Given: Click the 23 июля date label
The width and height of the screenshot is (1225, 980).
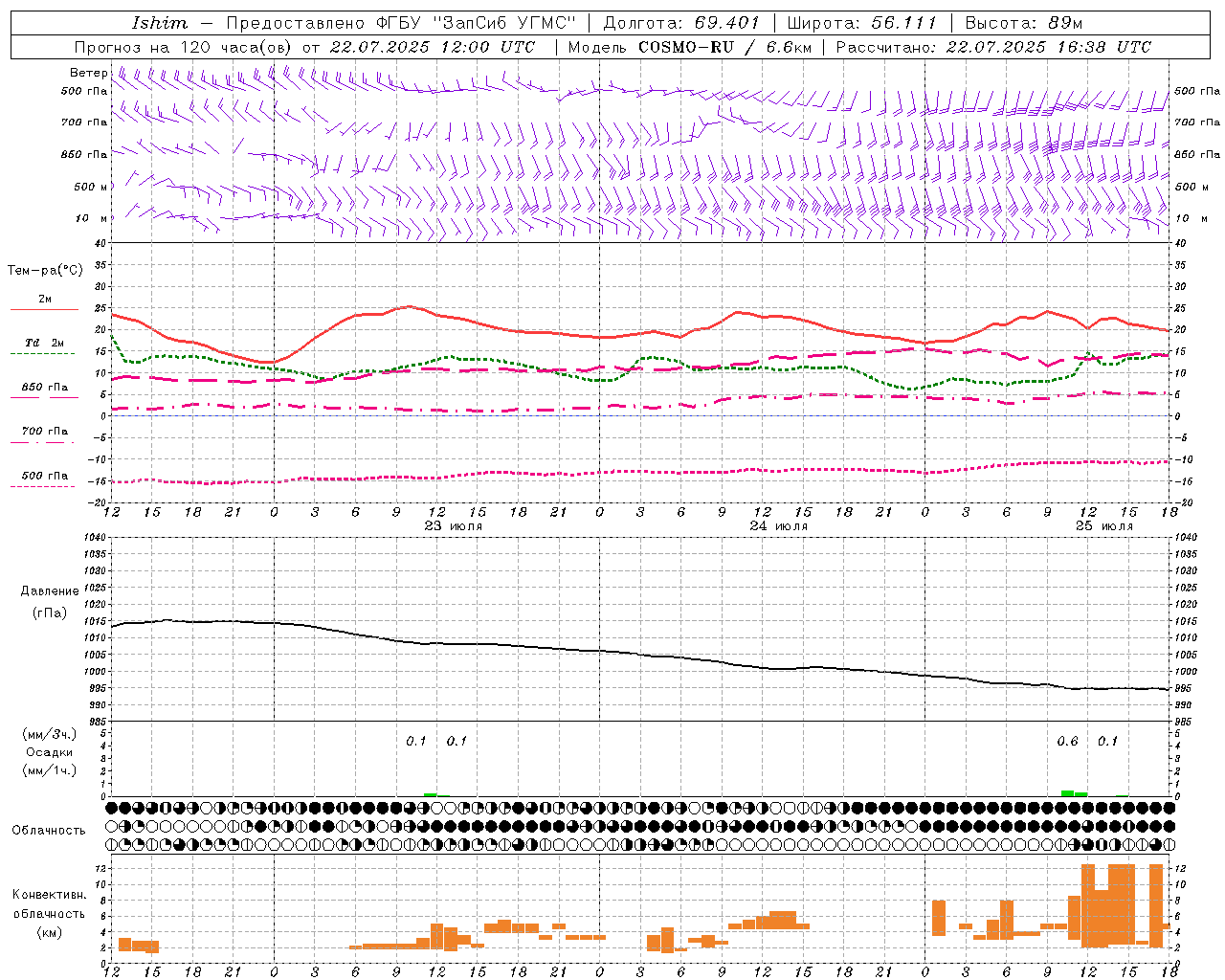Looking at the screenshot, I should pyautogui.click(x=454, y=526).
